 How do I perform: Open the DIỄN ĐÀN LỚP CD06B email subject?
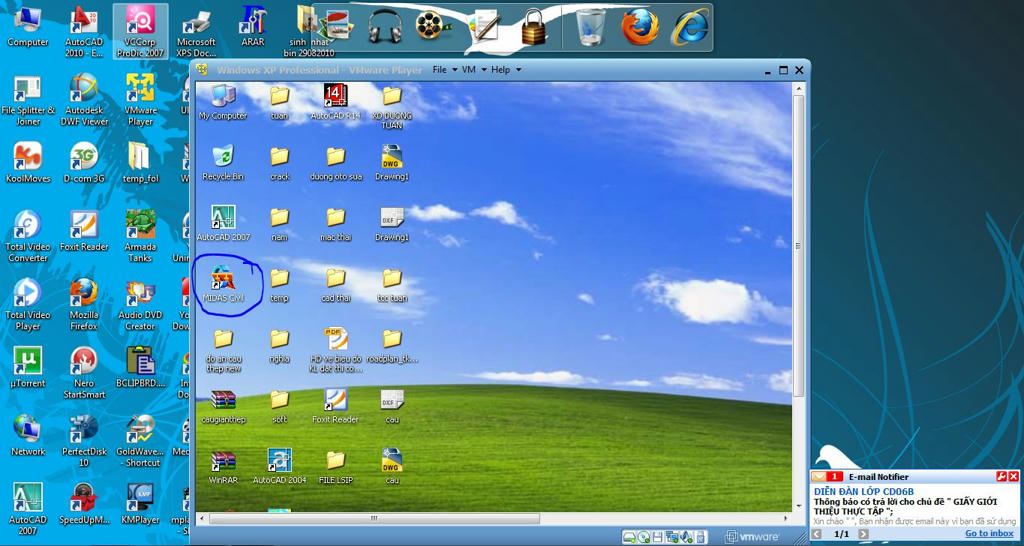tap(863, 491)
